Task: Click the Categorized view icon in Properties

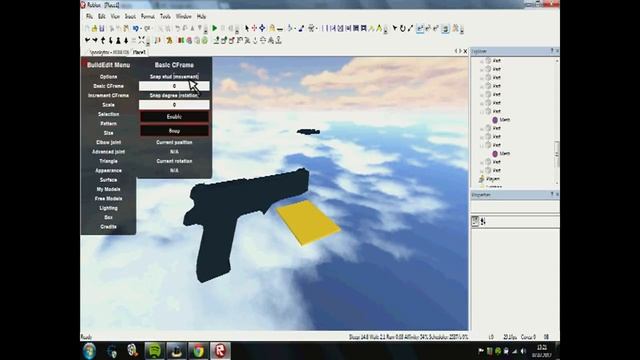Action: pos(475,221)
